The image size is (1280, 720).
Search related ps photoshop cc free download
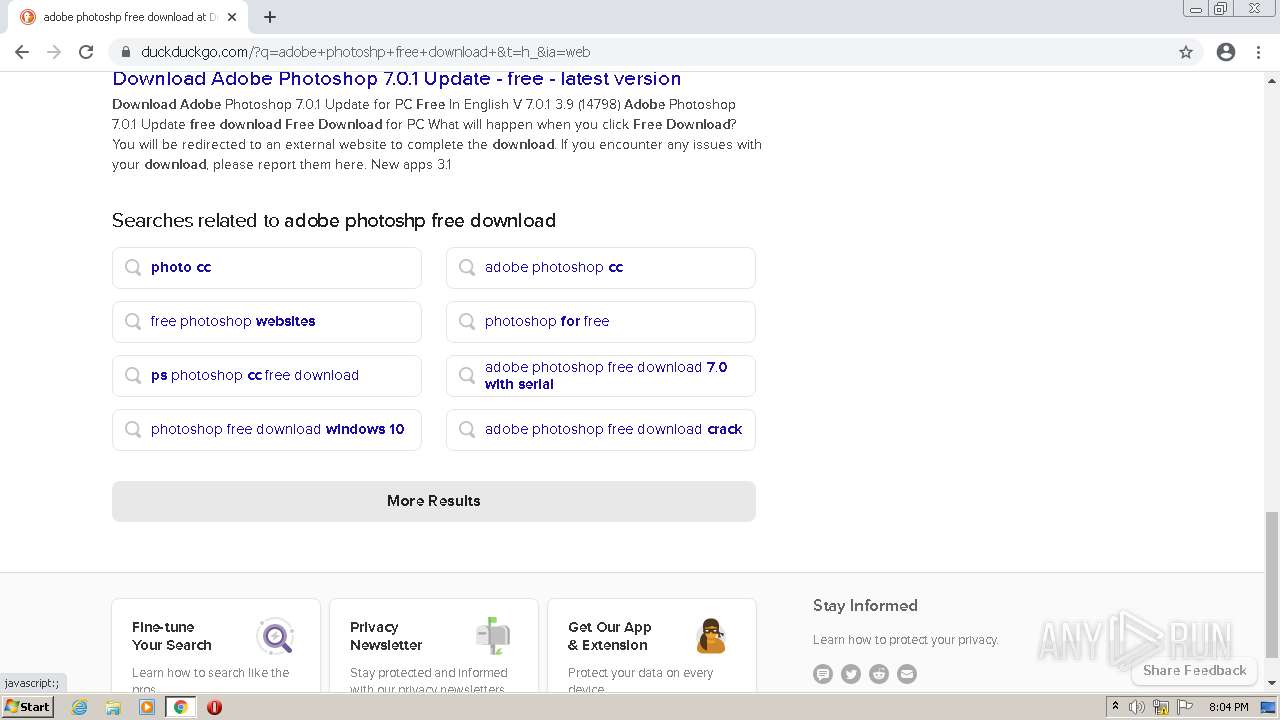[x=267, y=375]
